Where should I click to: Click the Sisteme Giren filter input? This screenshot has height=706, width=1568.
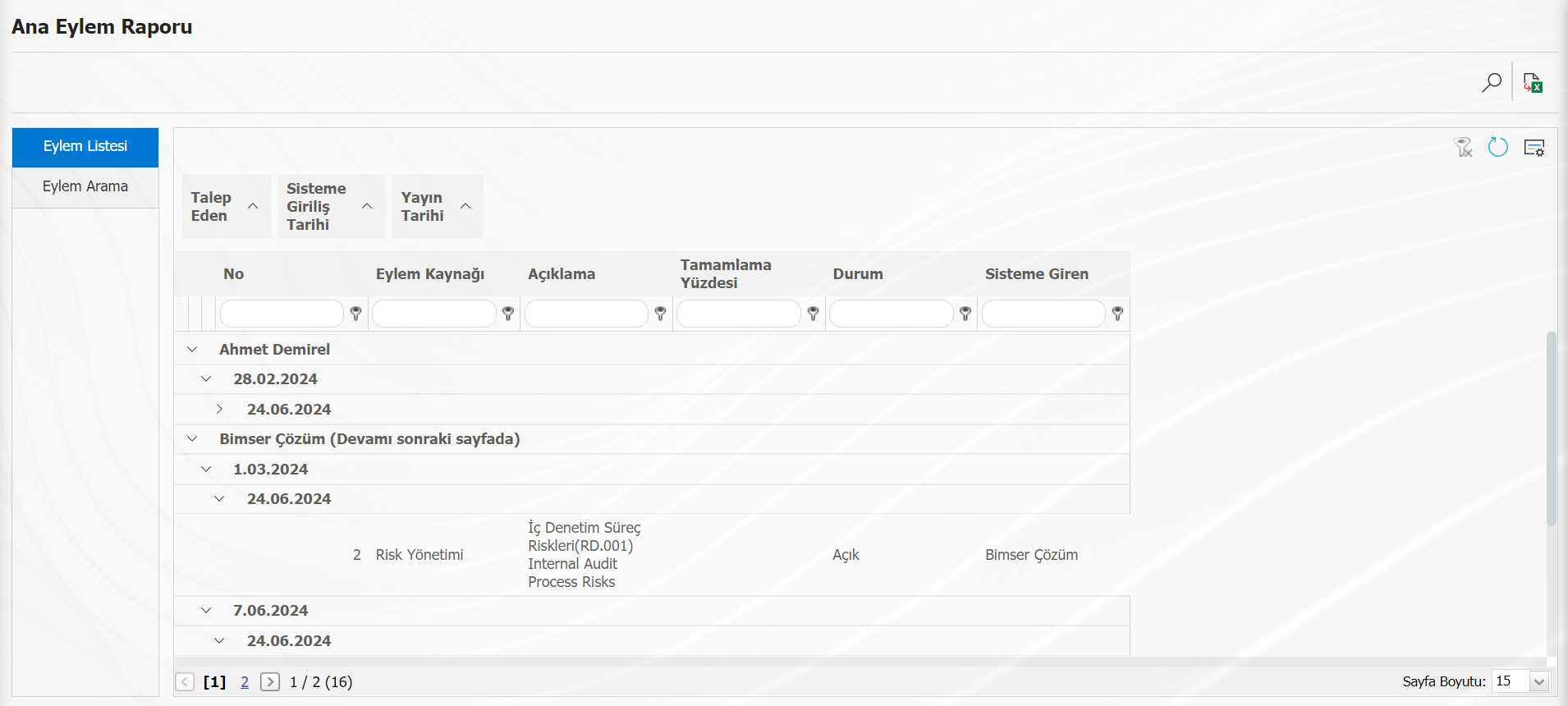[x=1043, y=314]
